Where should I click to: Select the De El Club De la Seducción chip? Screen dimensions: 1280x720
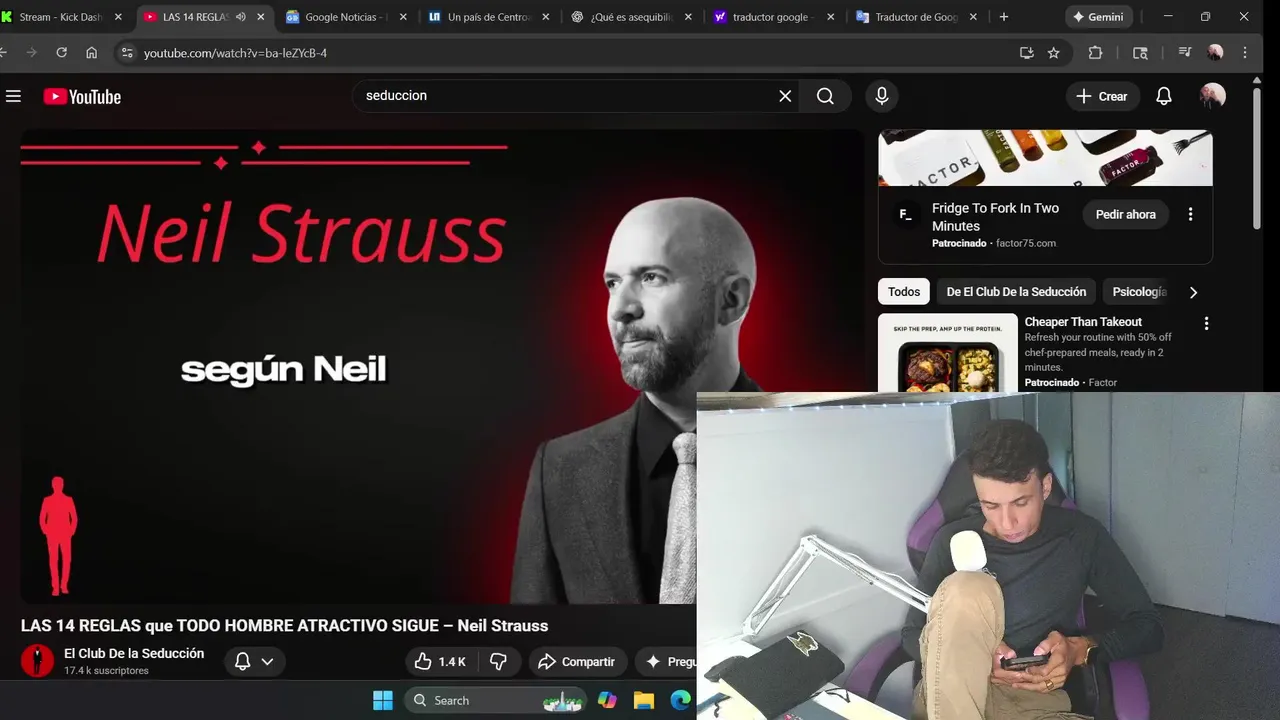1016,292
